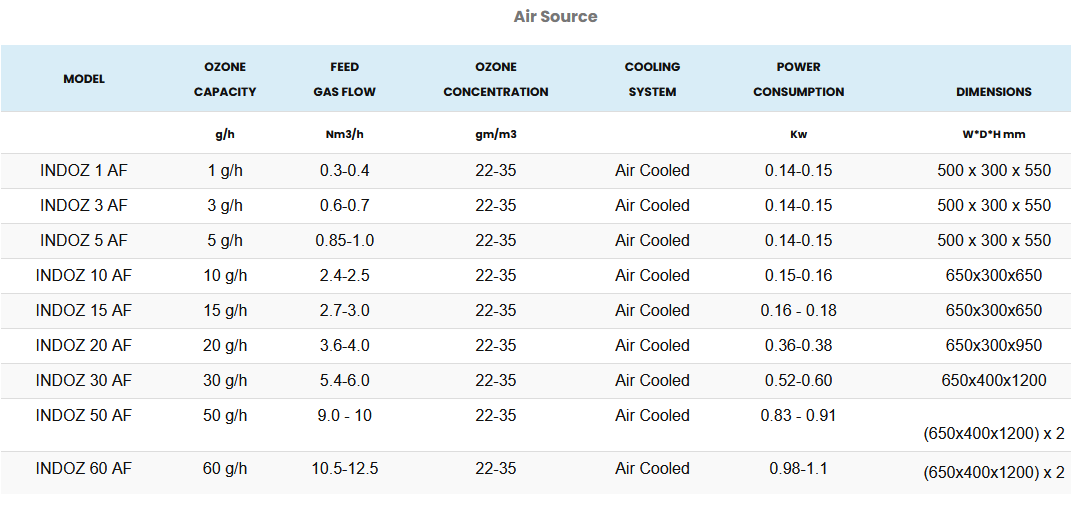Click the Air Source heading
1071x510 pixels.
pyautogui.click(x=555, y=16)
